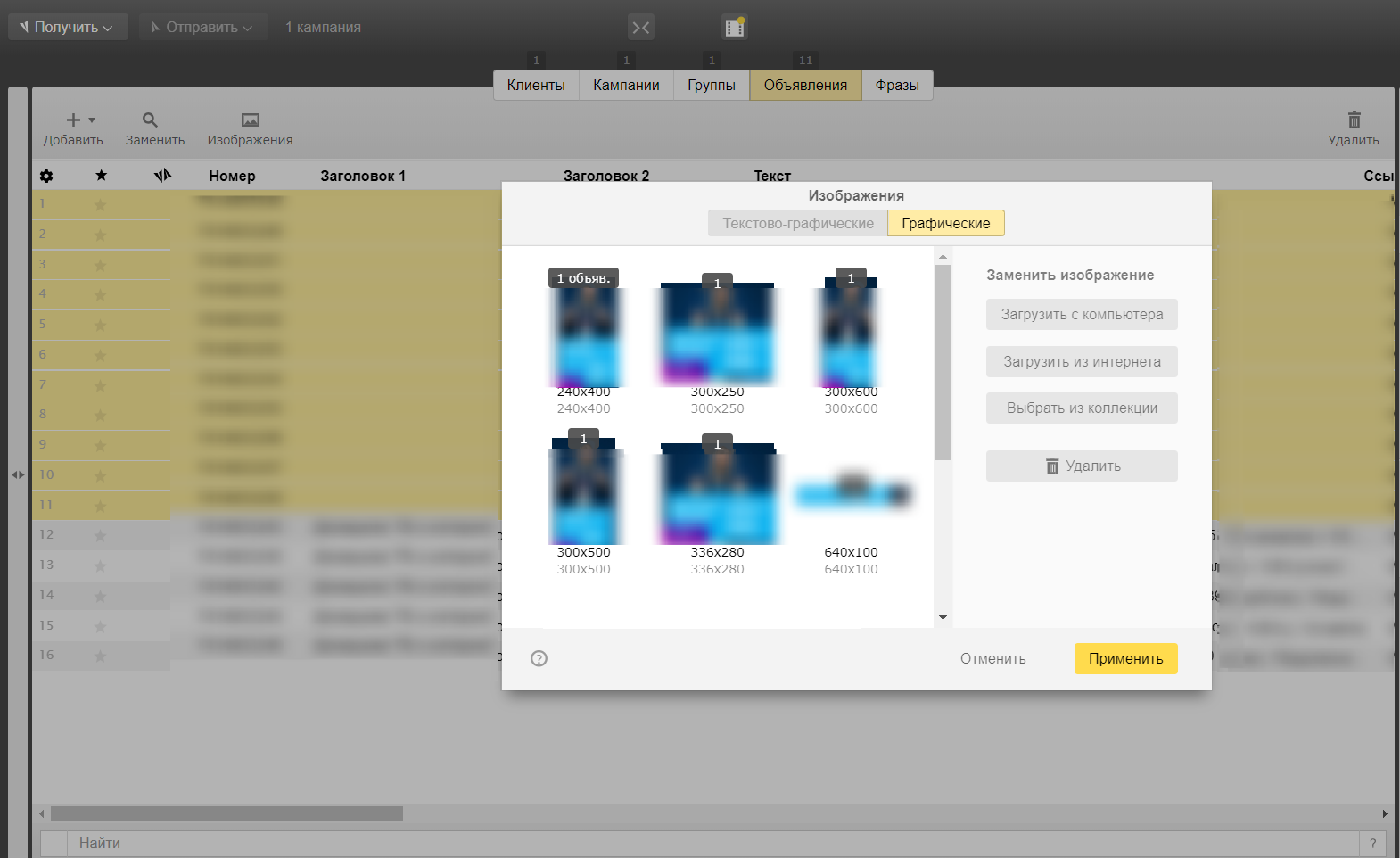Click Загрузить с компьютера button

[x=1082, y=314]
